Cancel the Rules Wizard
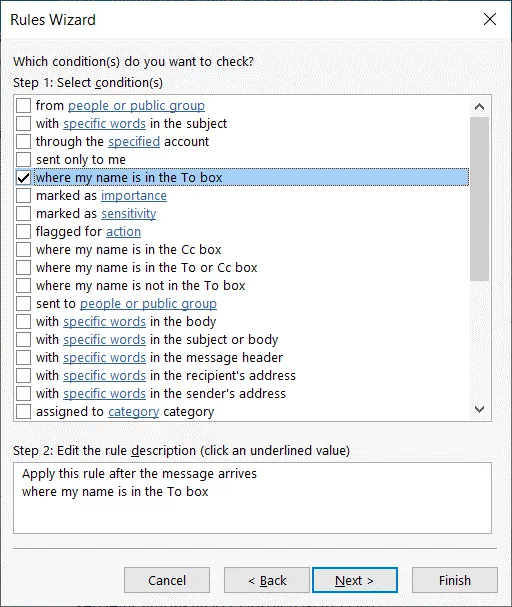Screen dimensions: 512x607 (167, 580)
